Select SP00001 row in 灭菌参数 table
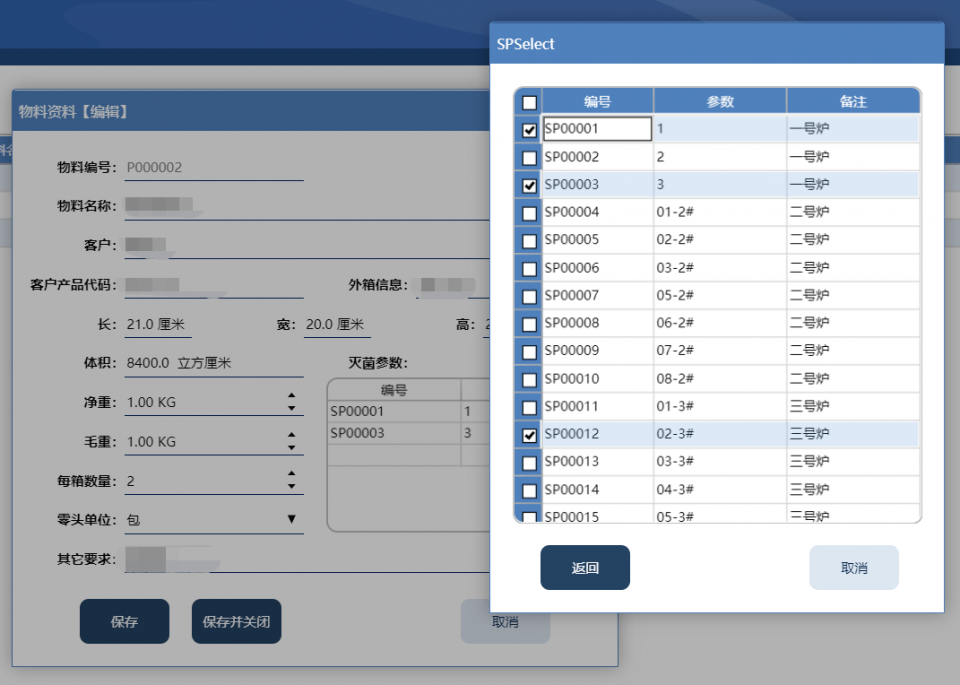This screenshot has height=685, width=960. pos(409,411)
